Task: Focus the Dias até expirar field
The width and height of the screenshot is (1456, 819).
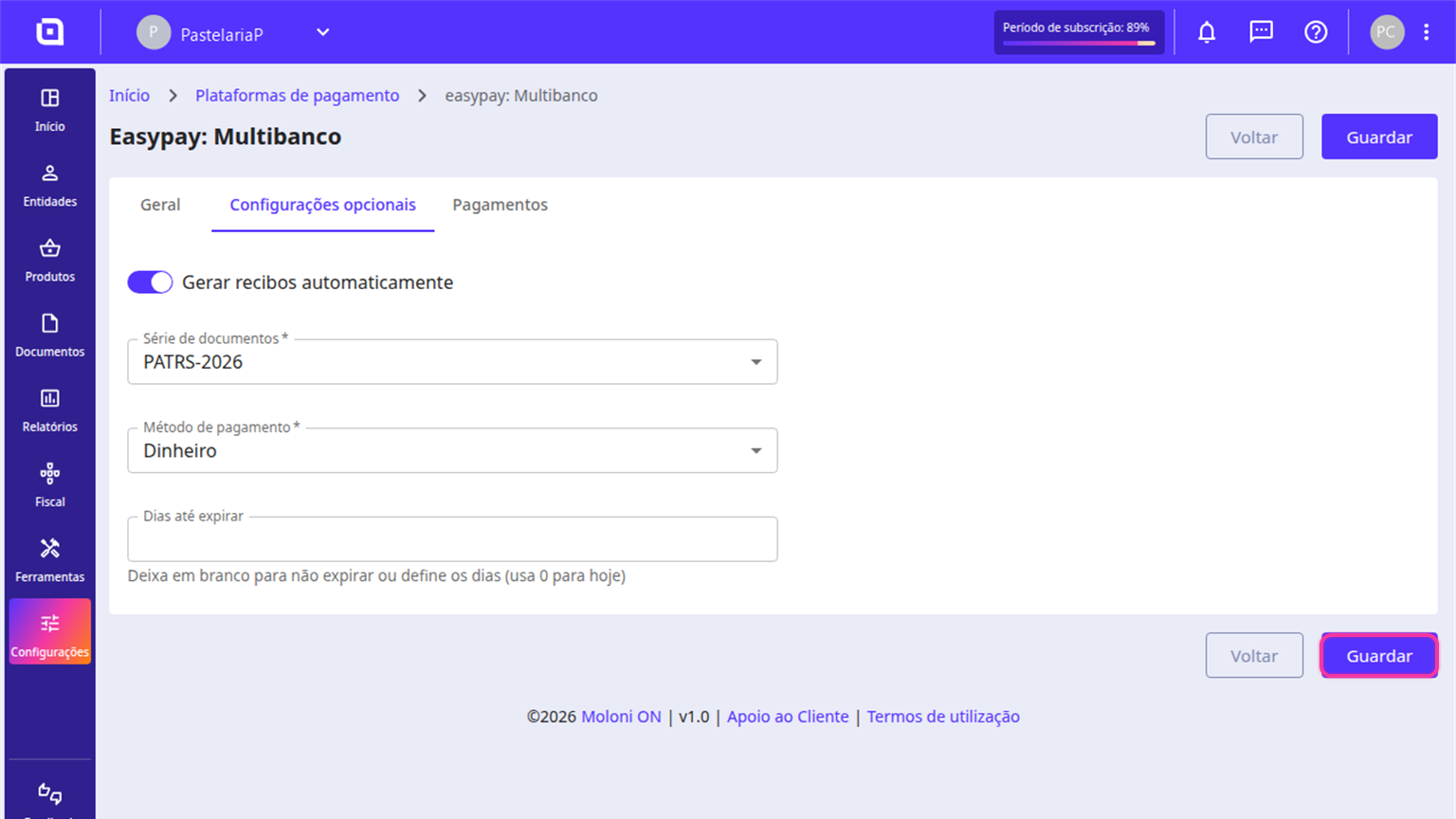Action: pyautogui.click(x=452, y=539)
